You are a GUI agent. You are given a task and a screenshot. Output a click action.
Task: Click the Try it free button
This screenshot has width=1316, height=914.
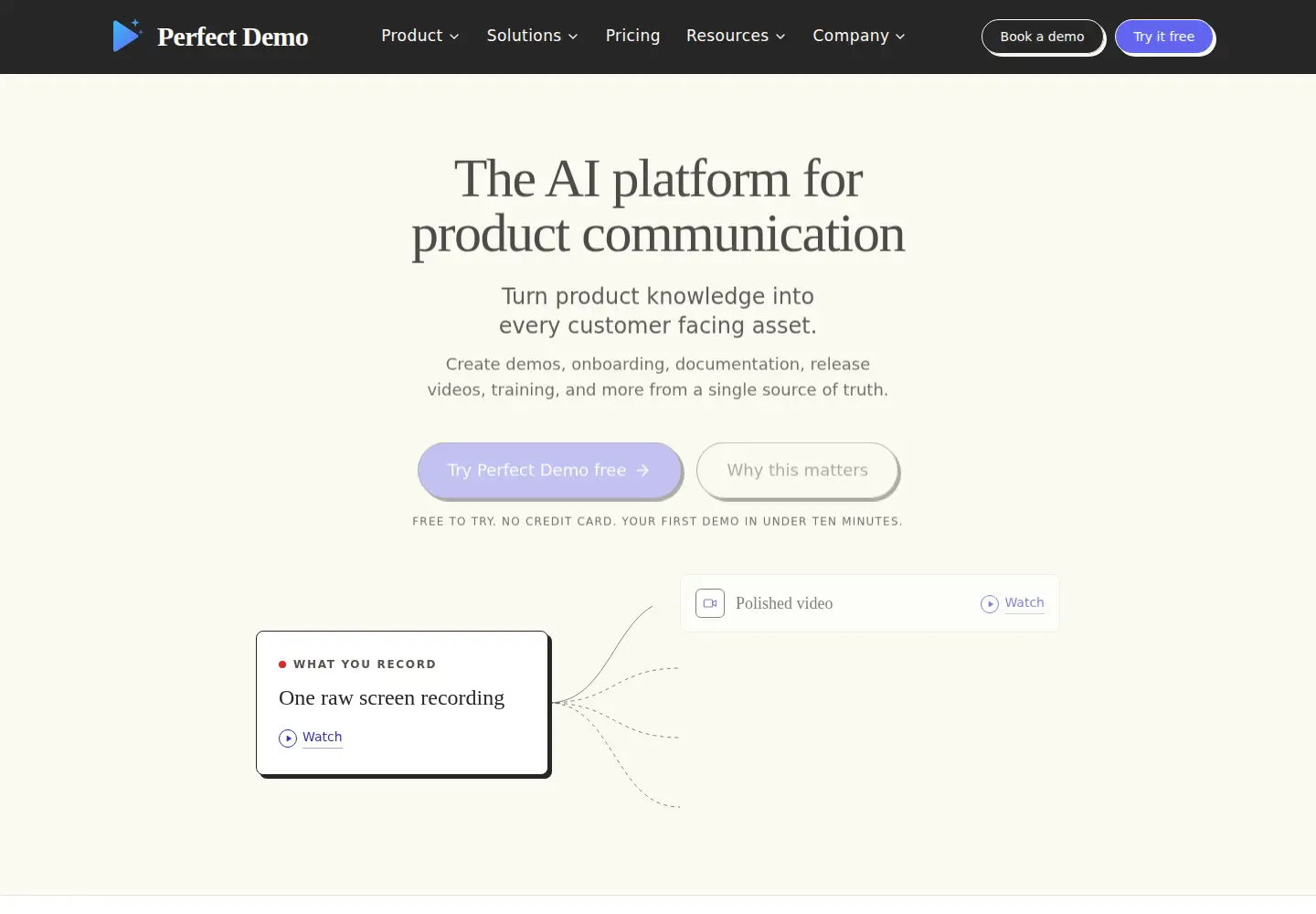tap(1164, 37)
